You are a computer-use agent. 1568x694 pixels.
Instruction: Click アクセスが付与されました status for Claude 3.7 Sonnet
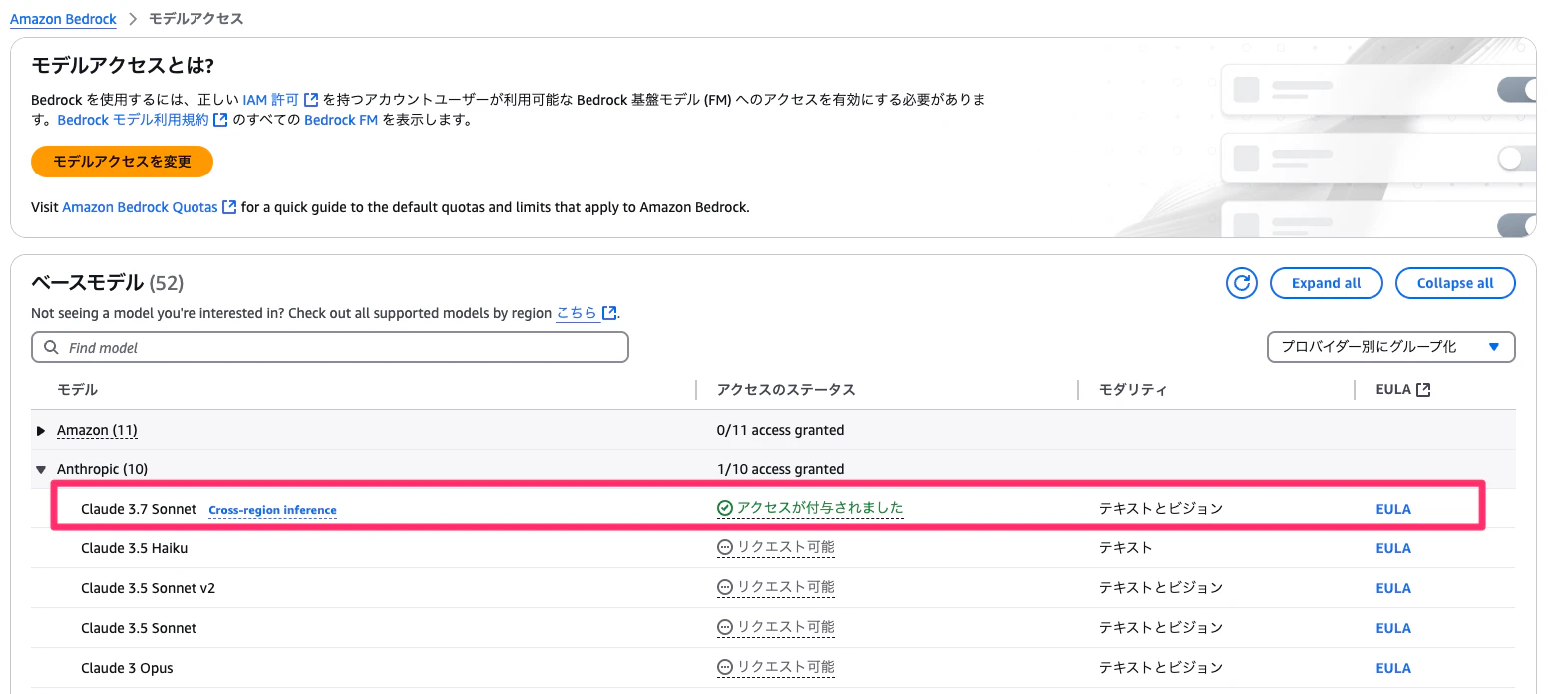coord(820,508)
